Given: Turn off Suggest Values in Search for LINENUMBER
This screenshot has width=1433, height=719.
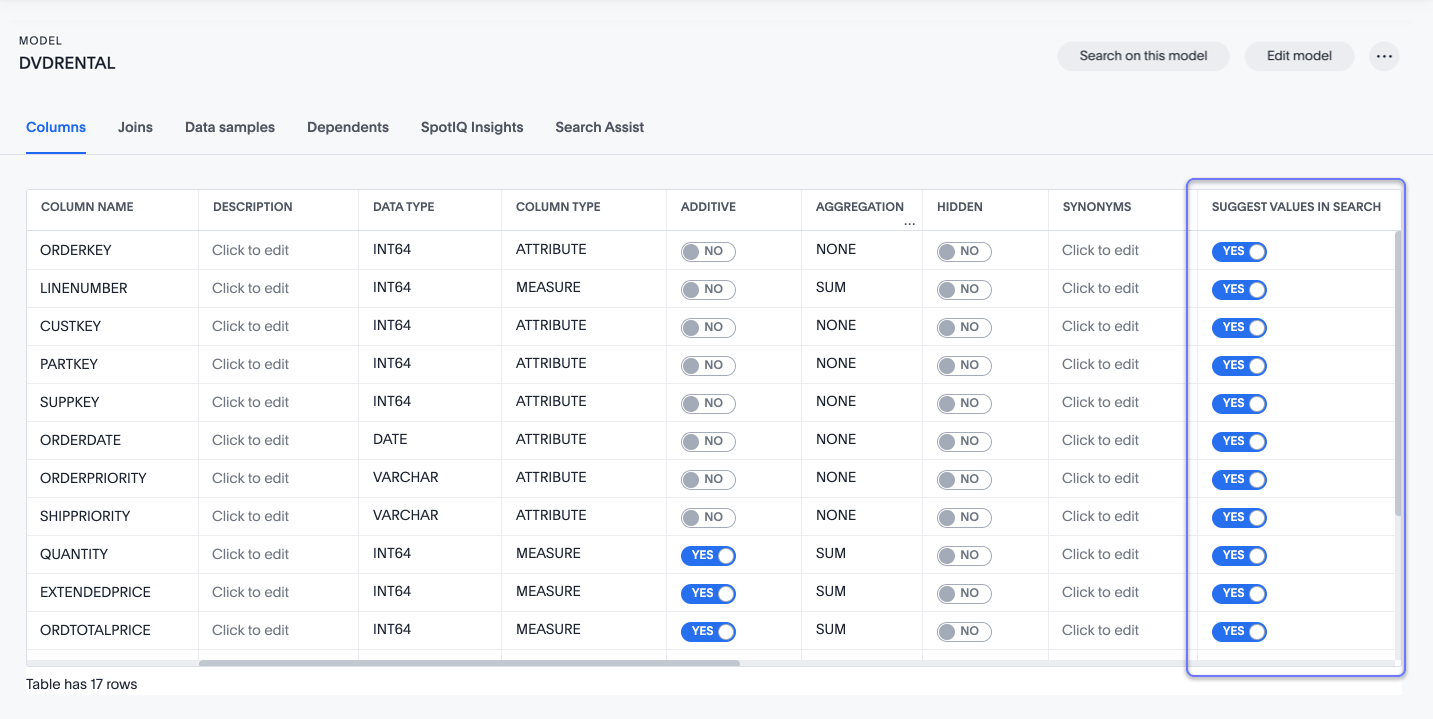Looking at the screenshot, I should [x=1239, y=289].
